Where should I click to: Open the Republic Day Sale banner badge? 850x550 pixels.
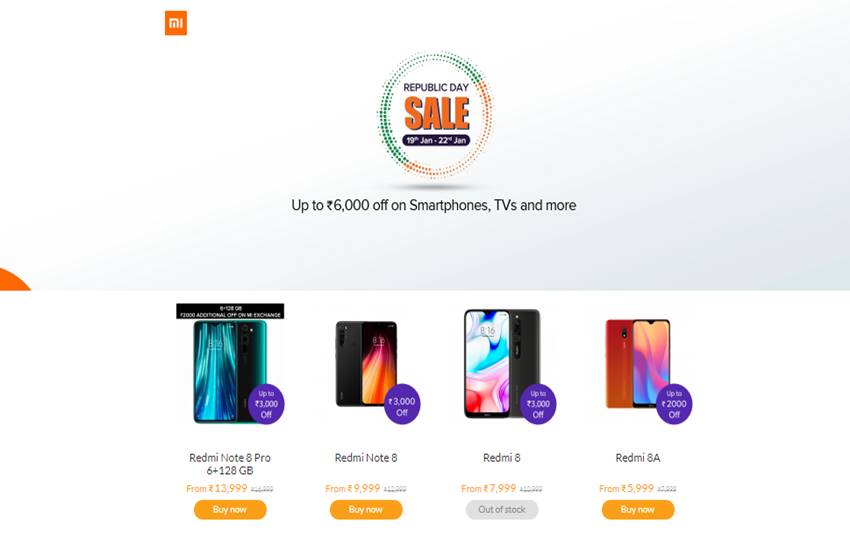[x=435, y=114]
